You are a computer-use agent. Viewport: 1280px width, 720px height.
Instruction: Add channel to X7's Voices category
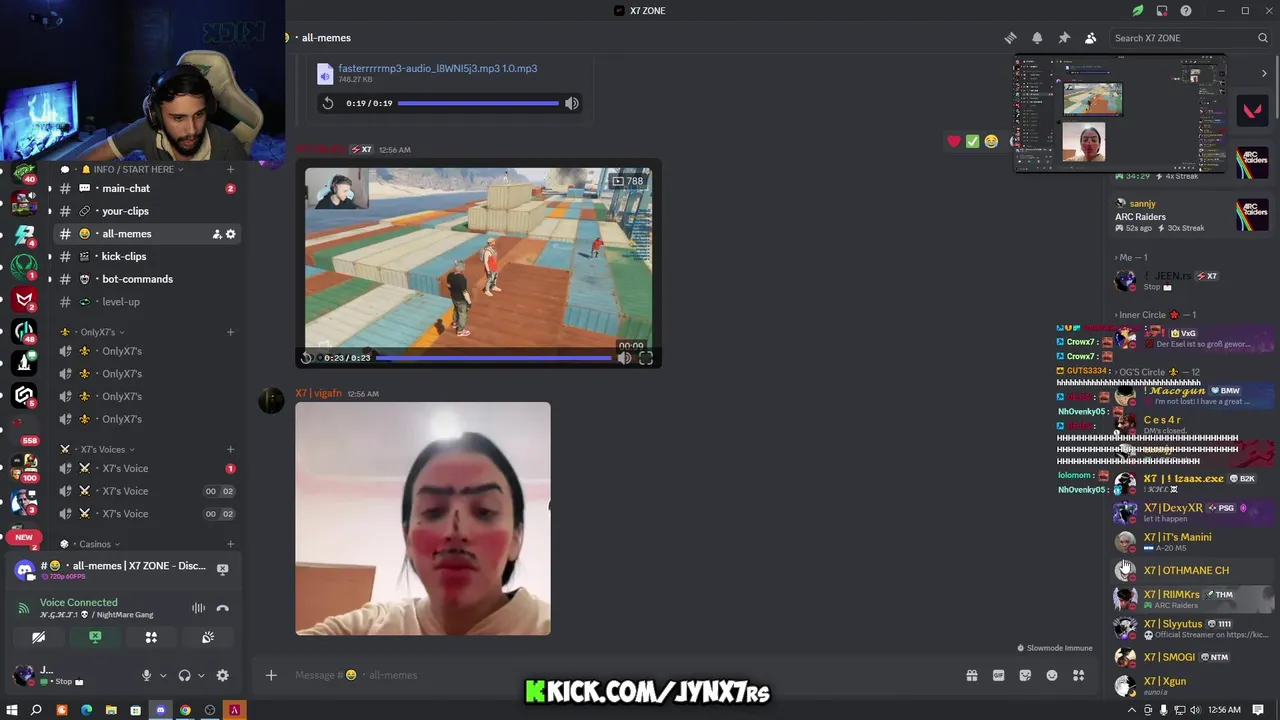(x=231, y=449)
